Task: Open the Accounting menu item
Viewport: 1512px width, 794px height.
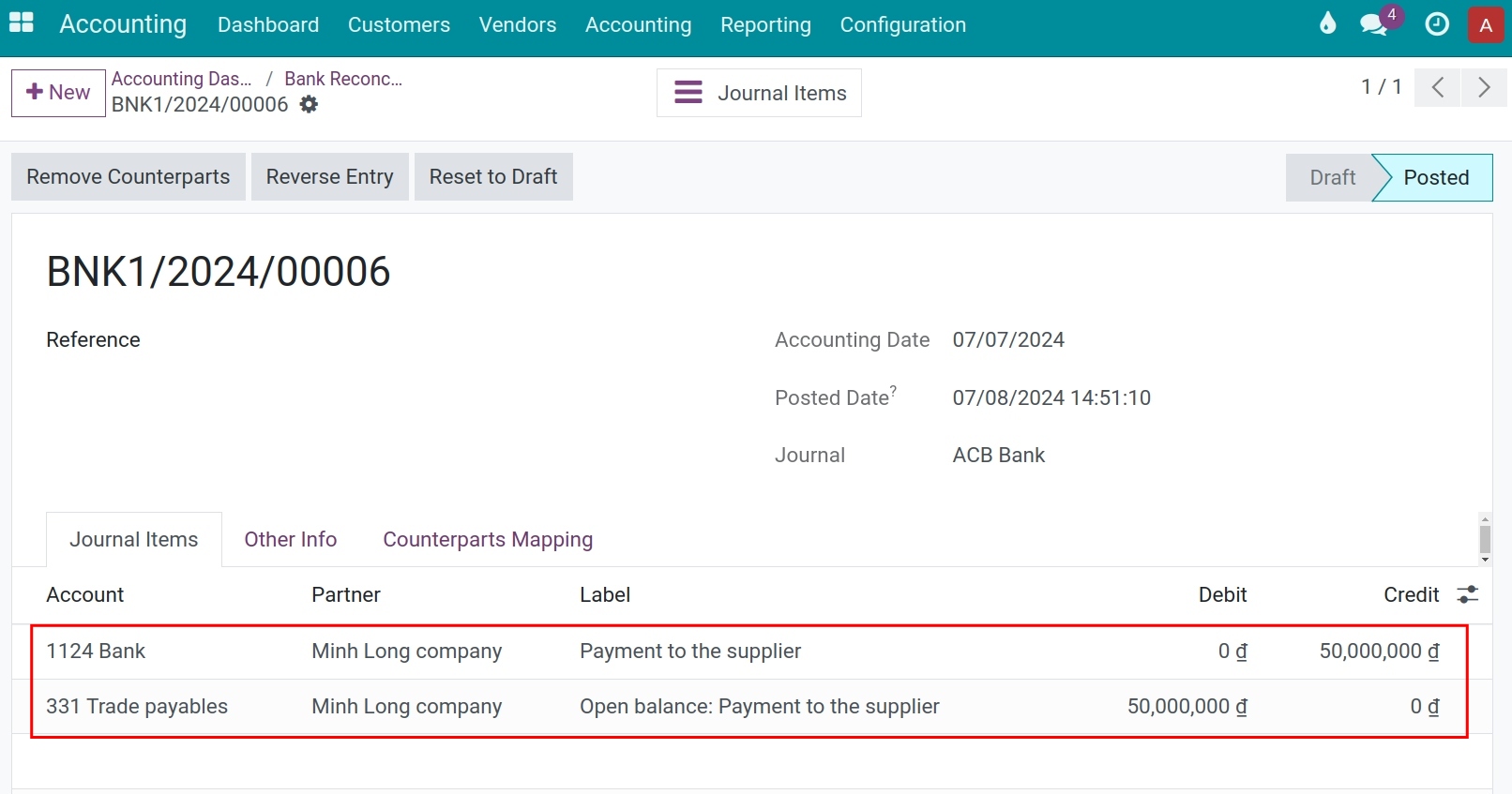Action: click(x=639, y=24)
